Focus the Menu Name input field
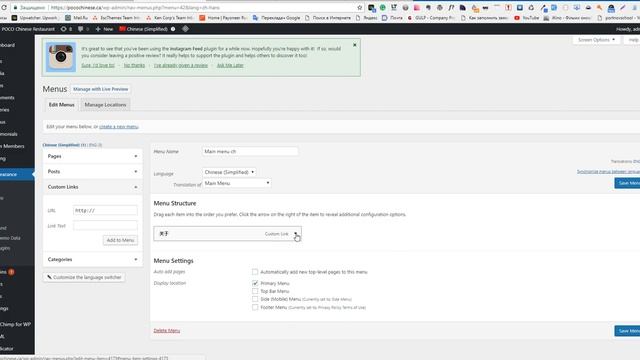Viewport: 640px width, 360px height. [x=250, y=151]
